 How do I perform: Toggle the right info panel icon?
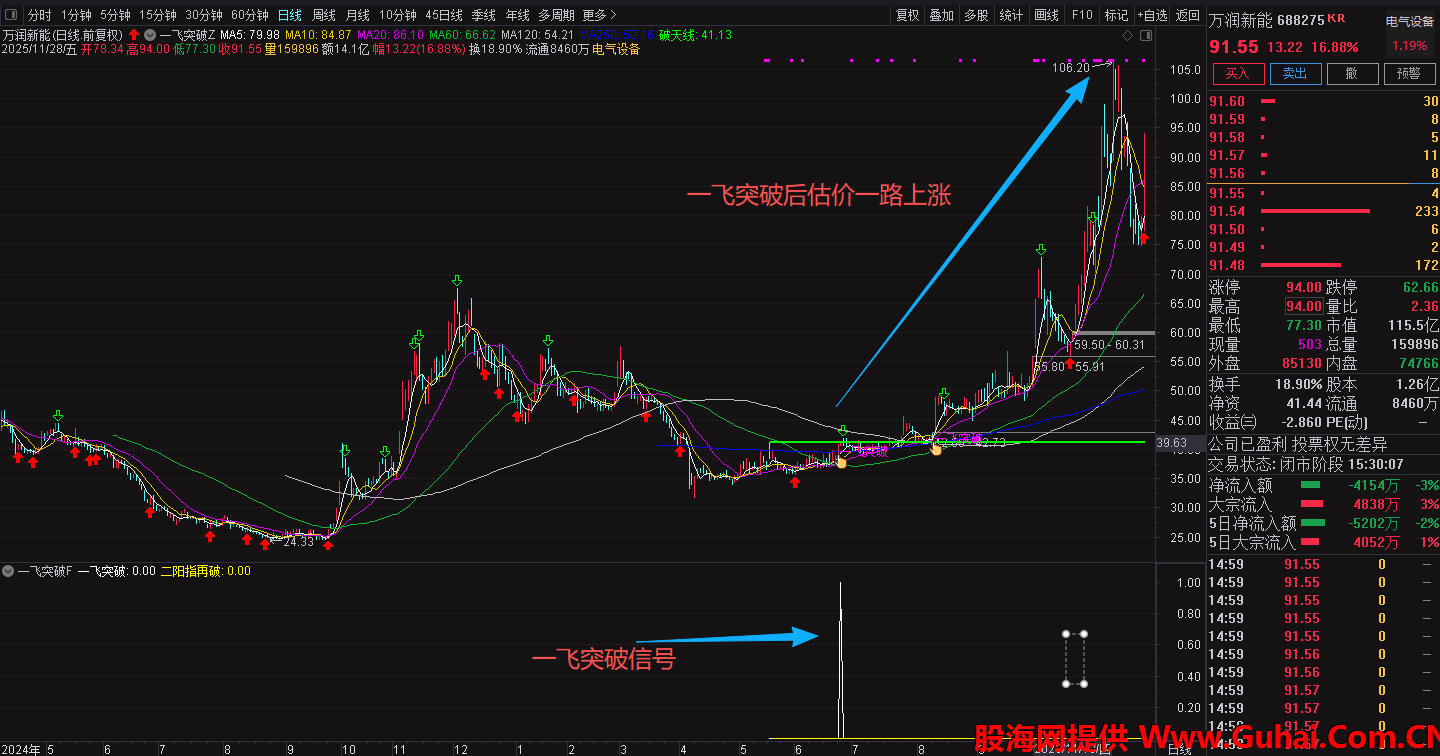pyautogui.click(x=1148, y=35)
